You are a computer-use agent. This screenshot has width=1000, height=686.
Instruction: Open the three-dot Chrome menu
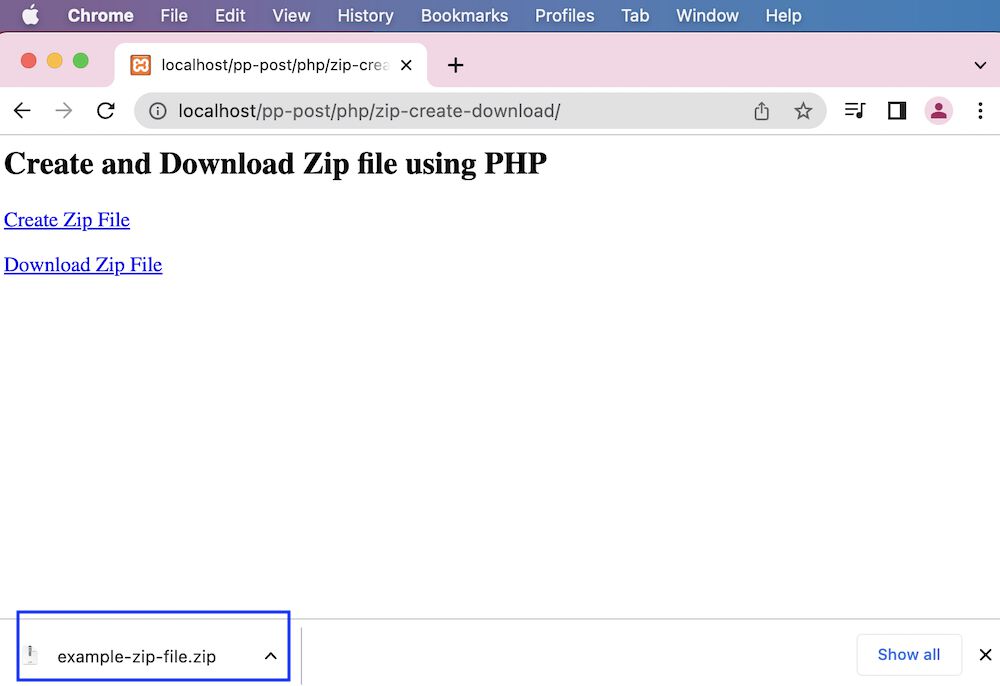pyautogui.click(x=981, y=111)
